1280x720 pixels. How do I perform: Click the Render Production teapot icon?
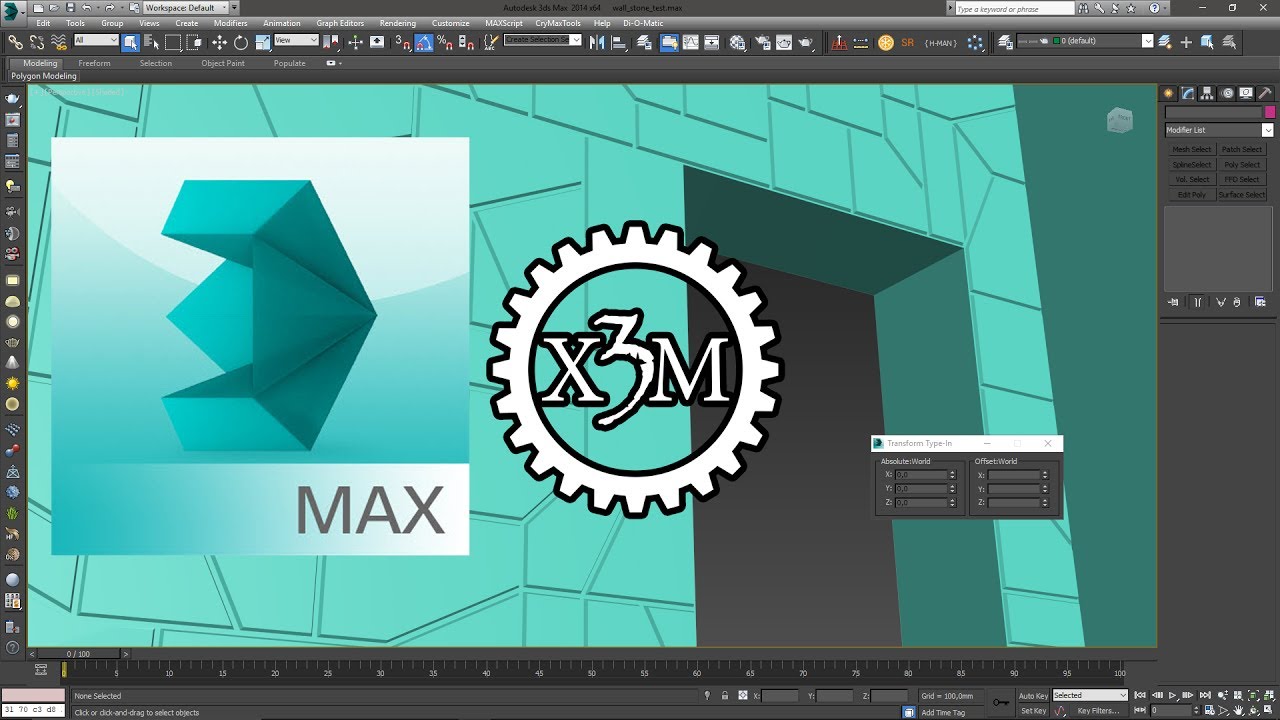click(x=806, y=42)
